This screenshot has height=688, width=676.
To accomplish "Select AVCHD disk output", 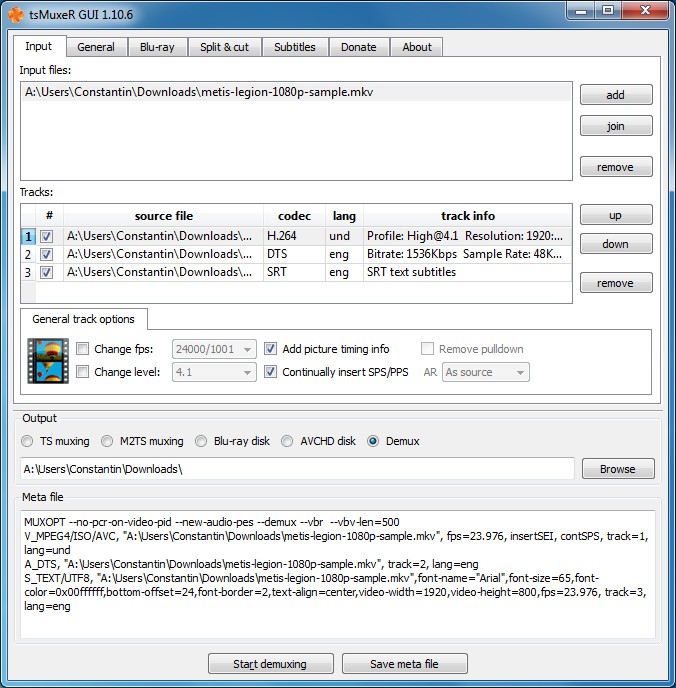I will 287,441.
